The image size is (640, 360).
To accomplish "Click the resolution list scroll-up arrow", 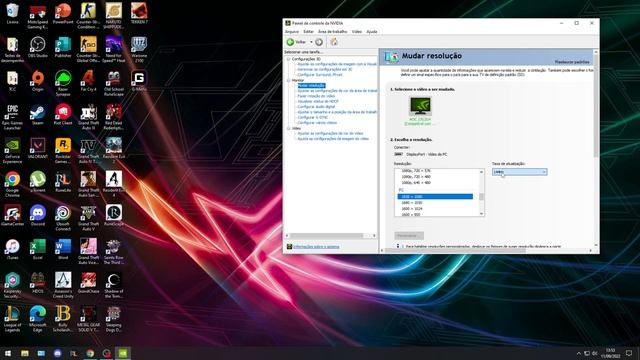I will [481, 172].
